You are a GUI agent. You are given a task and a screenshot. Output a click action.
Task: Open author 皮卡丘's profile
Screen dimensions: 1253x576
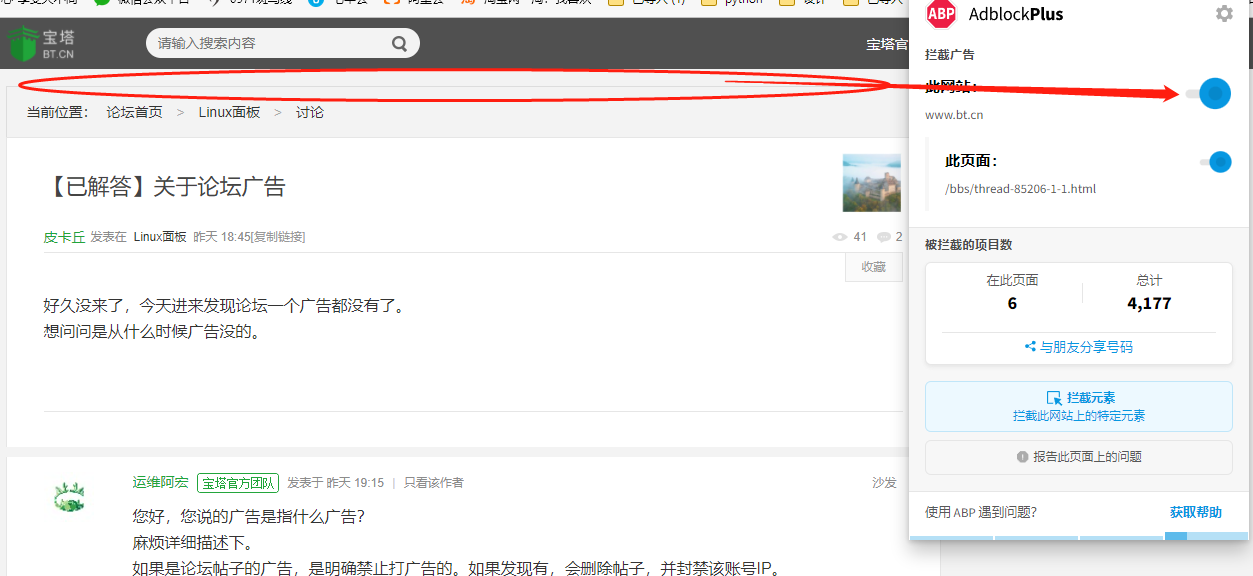point(64,237)
